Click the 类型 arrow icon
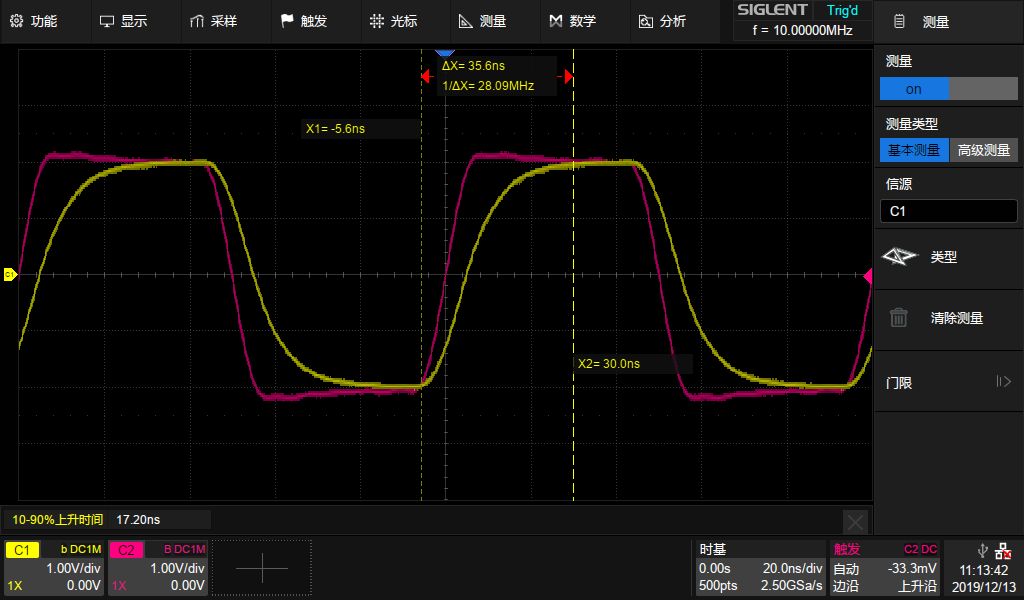This screenshot has height=600, width=1024. click(899, 257)
